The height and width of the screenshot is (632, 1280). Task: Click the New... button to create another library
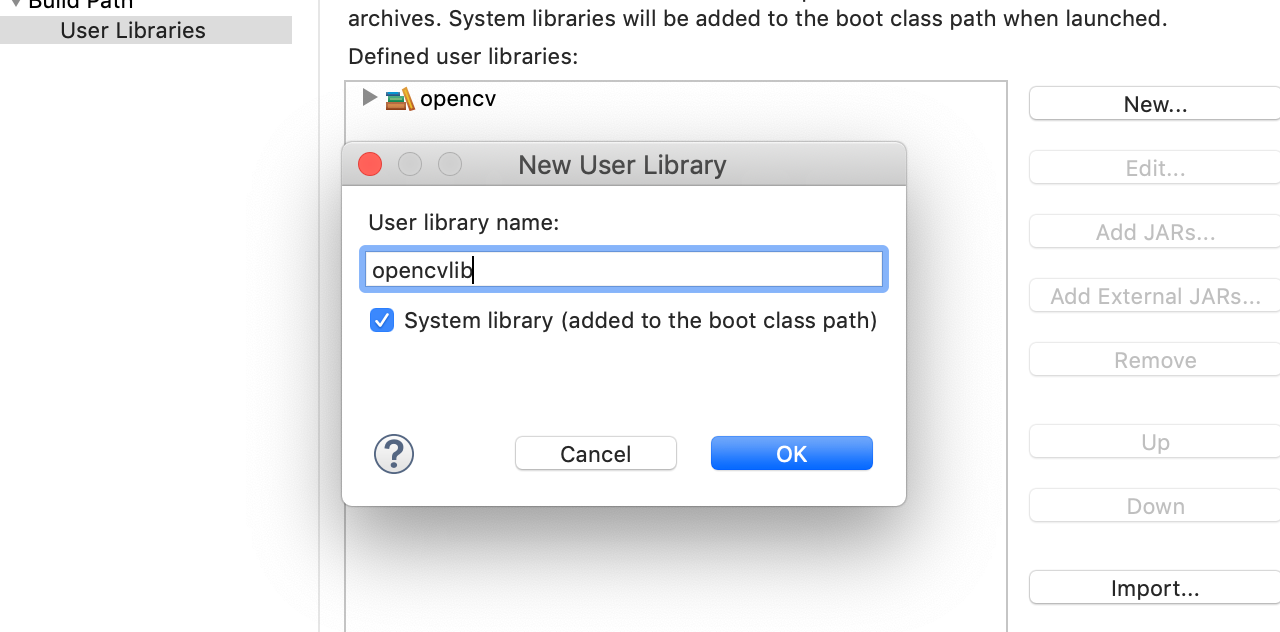click(x=1157, y=103)
